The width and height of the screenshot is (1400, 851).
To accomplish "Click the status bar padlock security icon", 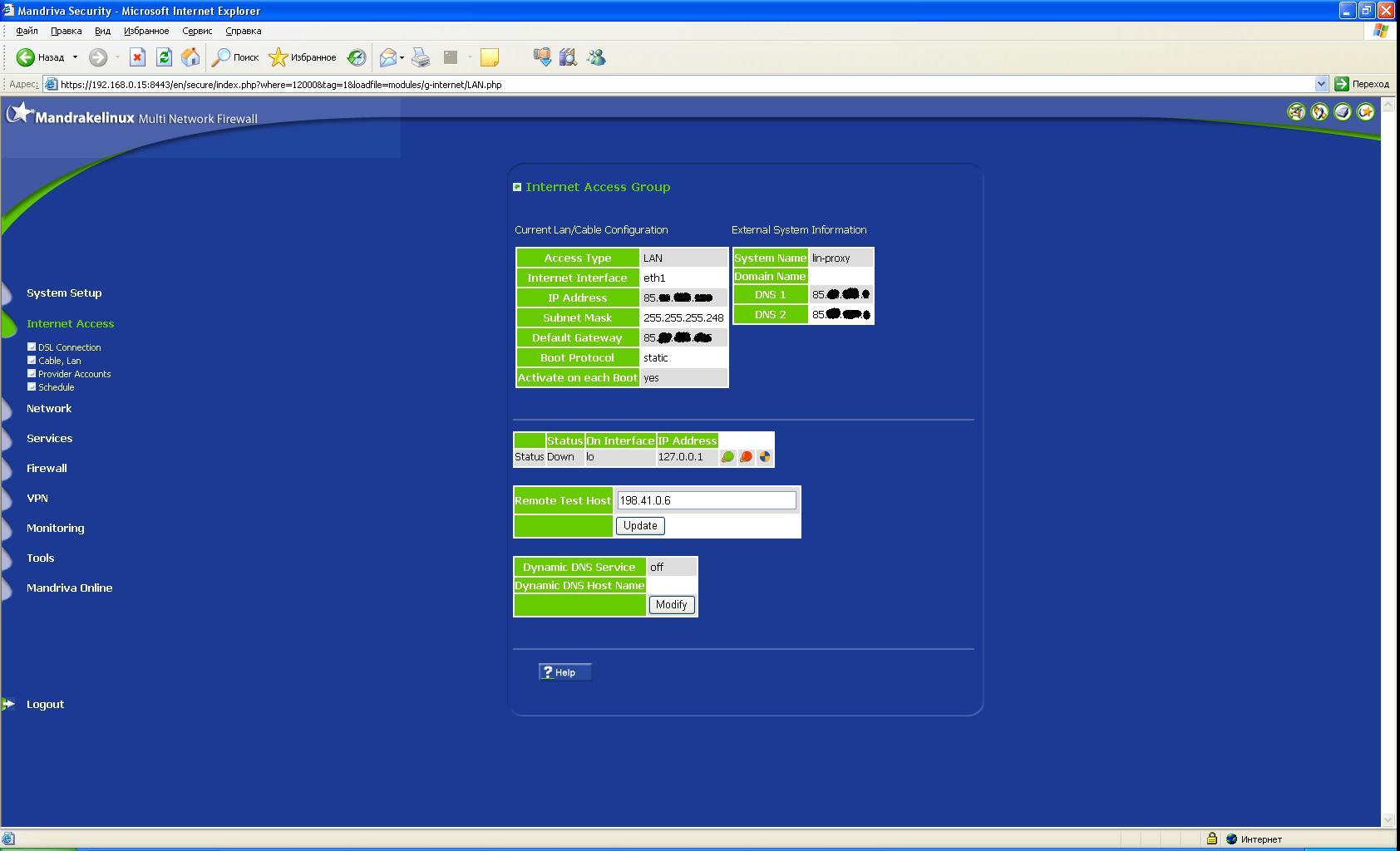I will [1212, 839].
